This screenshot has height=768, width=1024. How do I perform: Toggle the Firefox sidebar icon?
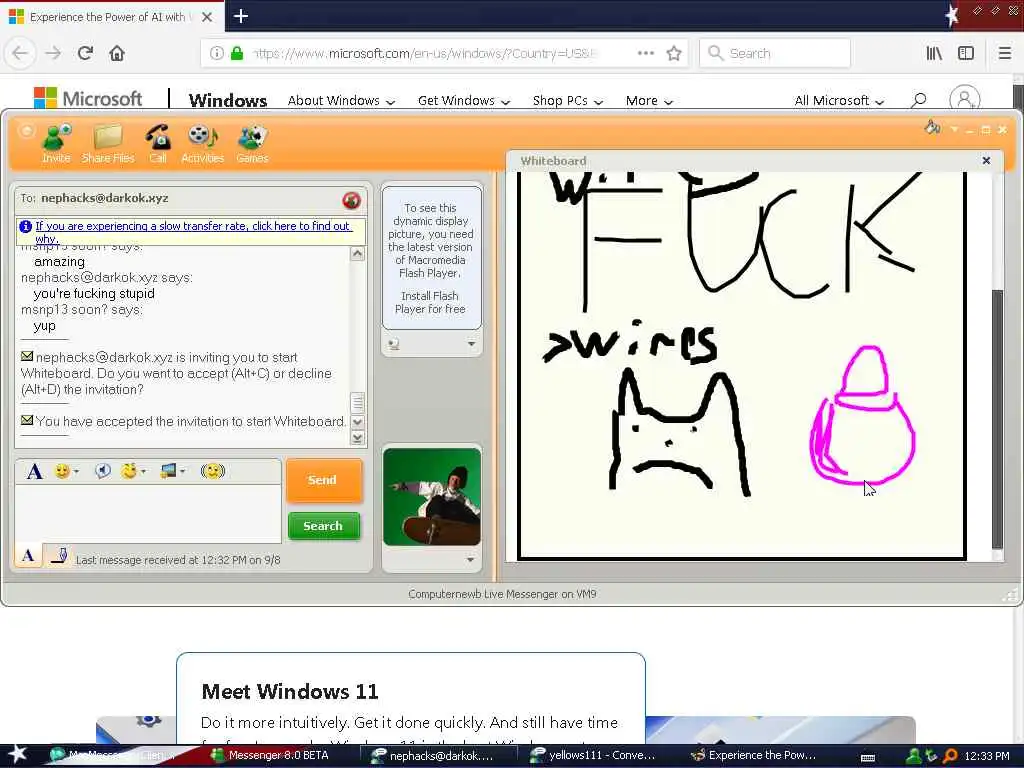966,53
